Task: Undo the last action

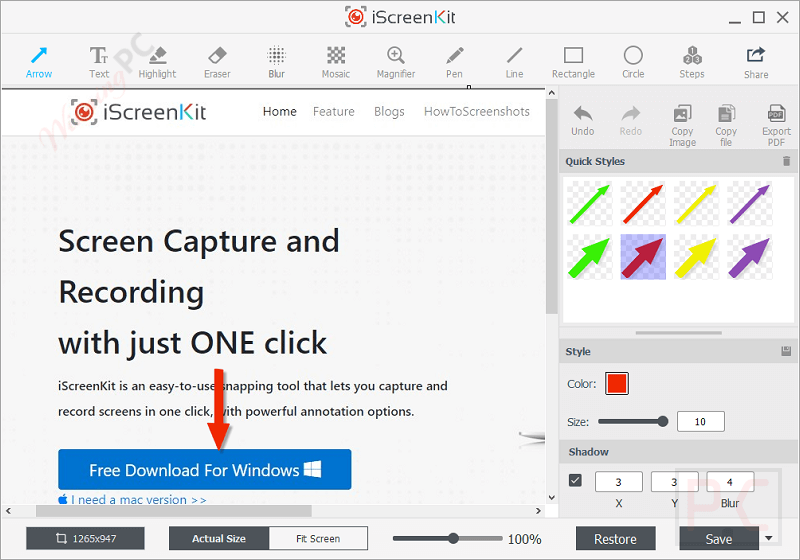Action: click(583, 121)
